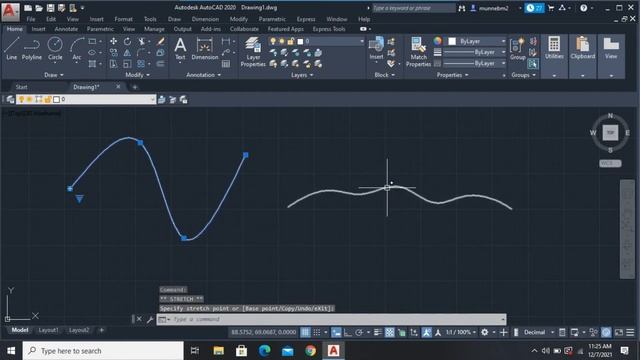Open the Start file tab

[x=22, y=87]
